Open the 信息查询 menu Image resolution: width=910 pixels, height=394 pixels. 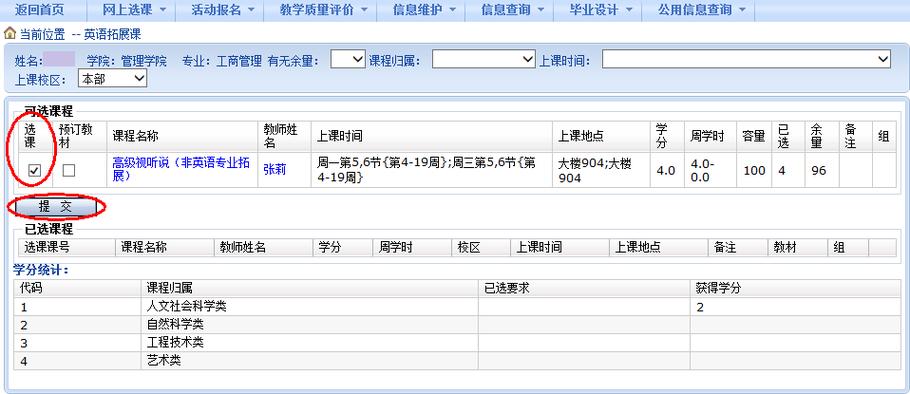pos(512,10)
